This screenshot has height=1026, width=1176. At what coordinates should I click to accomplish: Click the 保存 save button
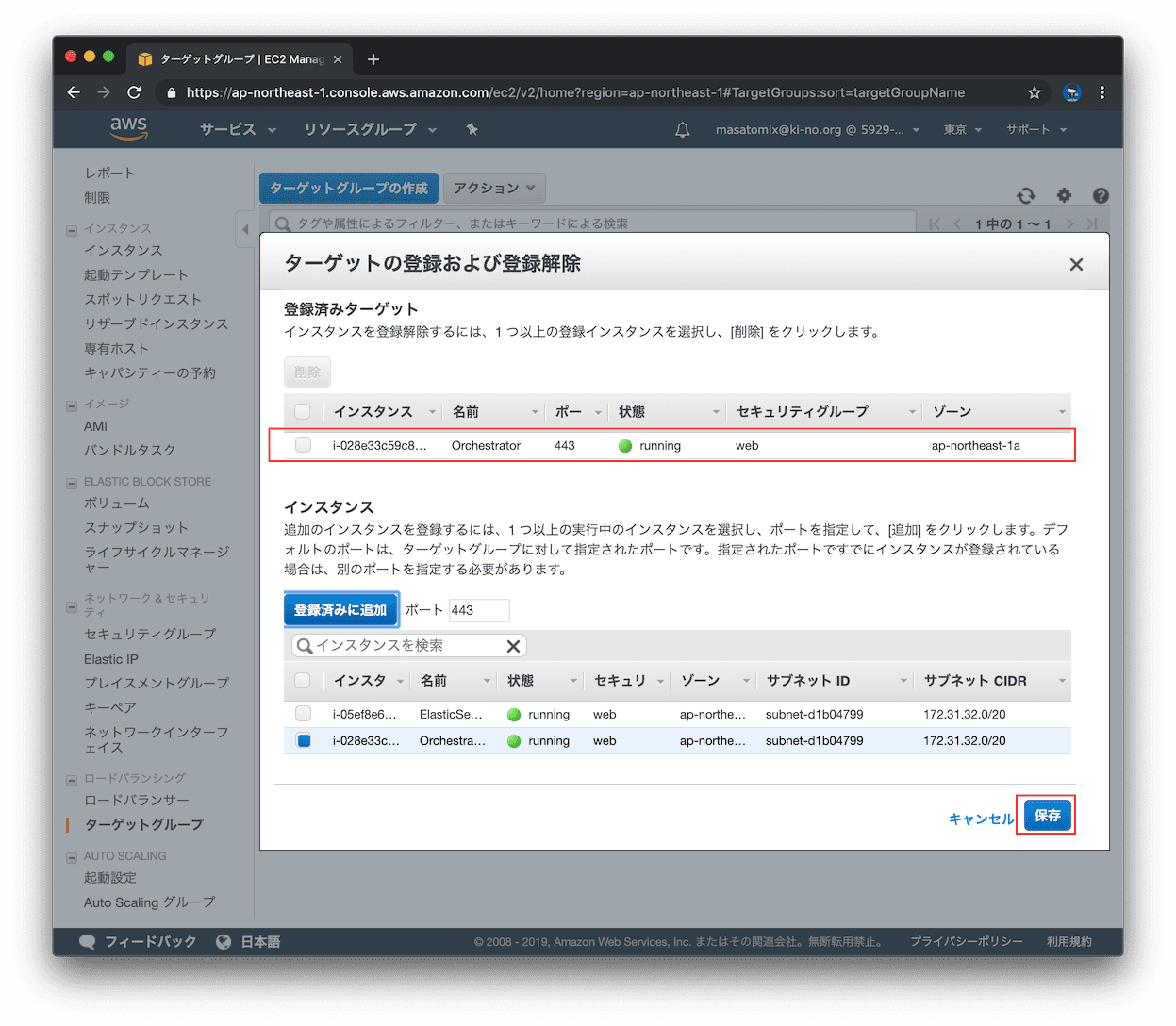pos(1048,816)
